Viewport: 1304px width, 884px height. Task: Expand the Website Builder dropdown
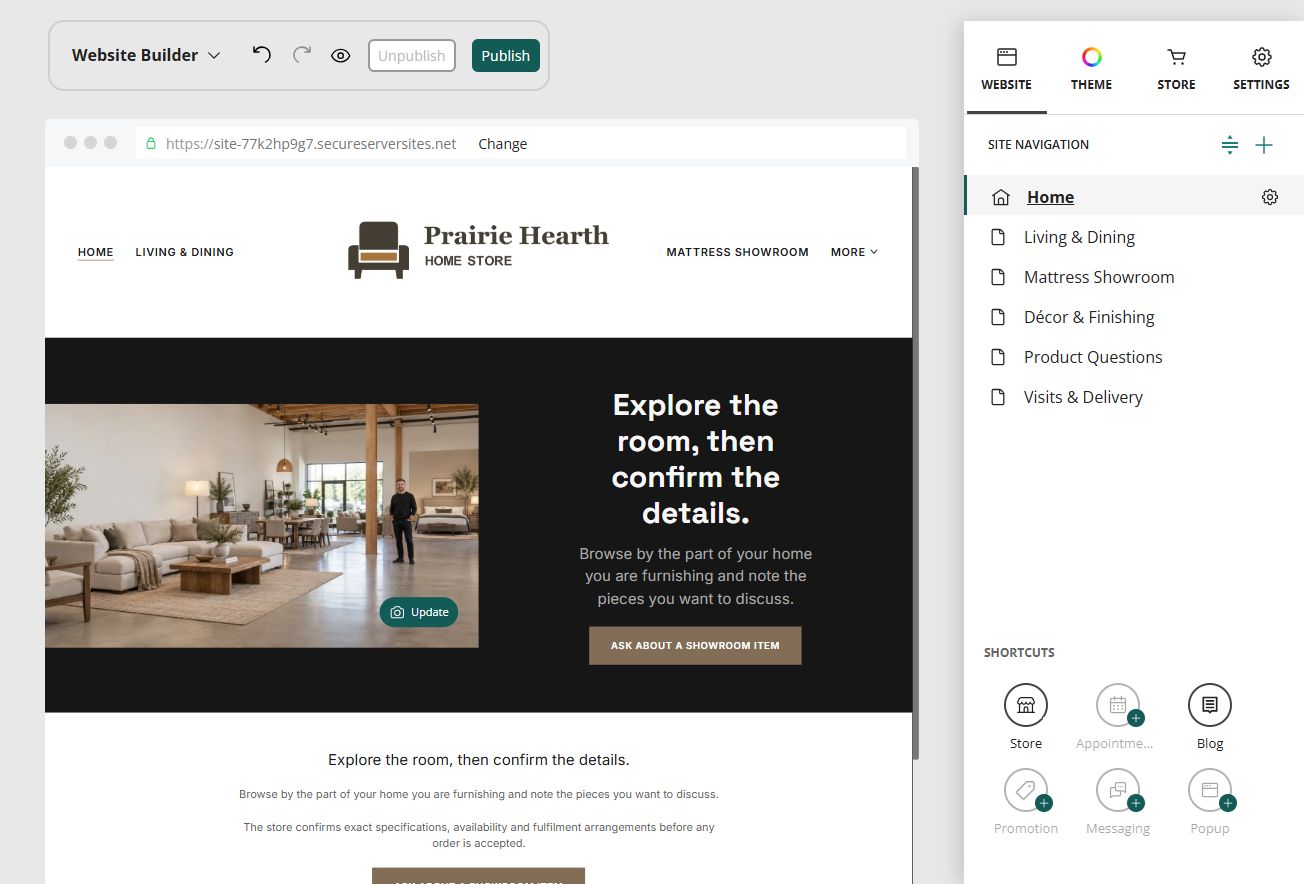pyautogui.click(x=146, y=55)
